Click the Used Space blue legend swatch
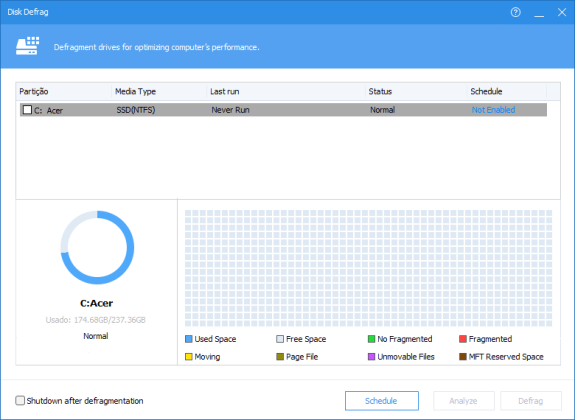The image size is (575, 420). coord(188,339)
